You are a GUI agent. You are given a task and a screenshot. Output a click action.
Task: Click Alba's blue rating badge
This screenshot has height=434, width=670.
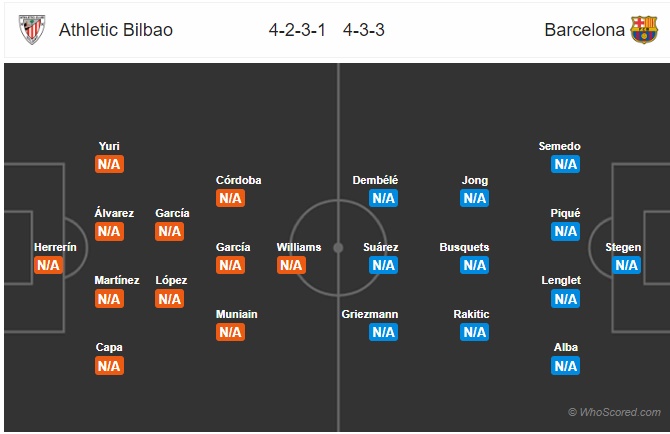(x=565, y=366)
